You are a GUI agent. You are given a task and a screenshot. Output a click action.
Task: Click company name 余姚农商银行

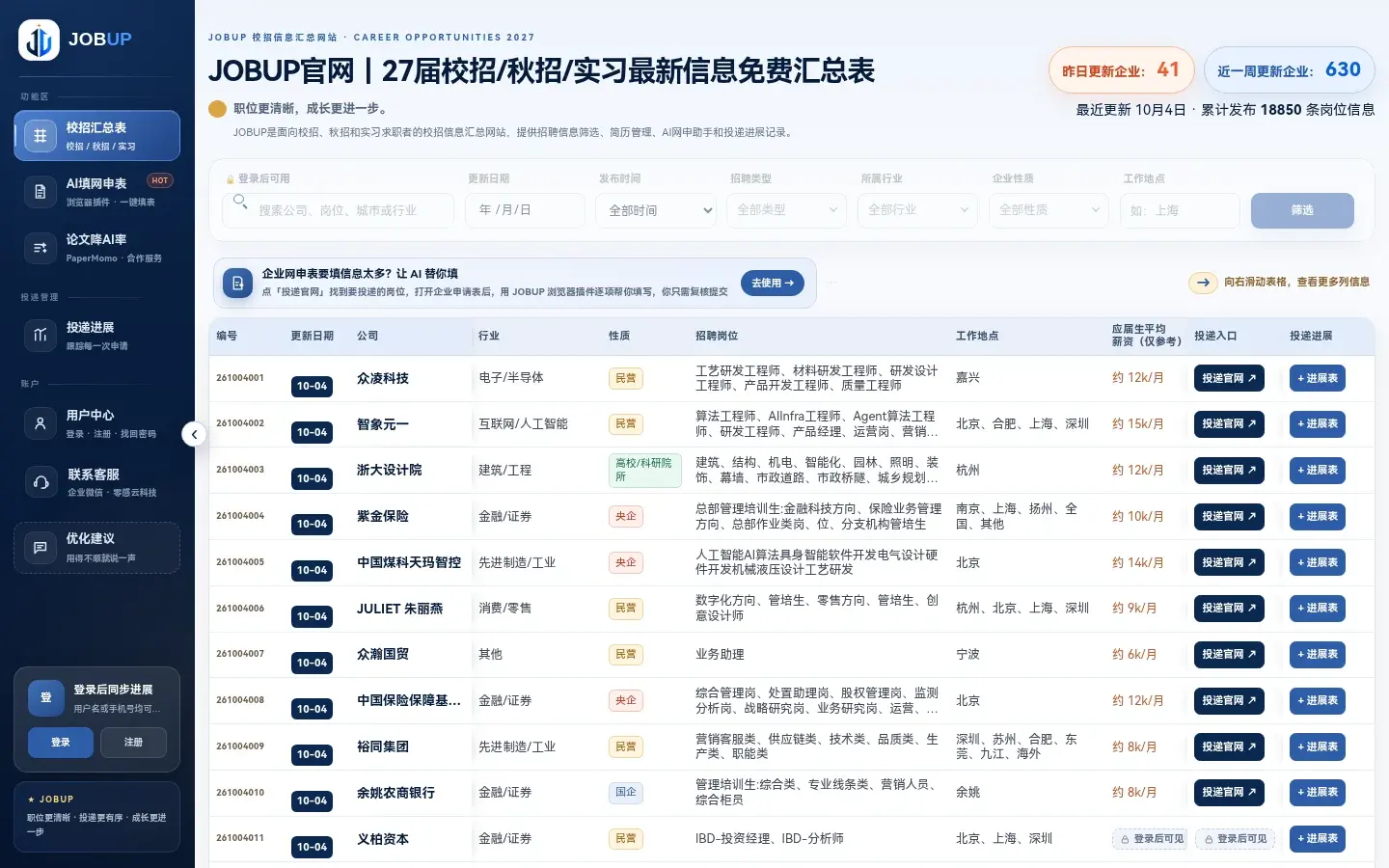(x=395, y=793)
